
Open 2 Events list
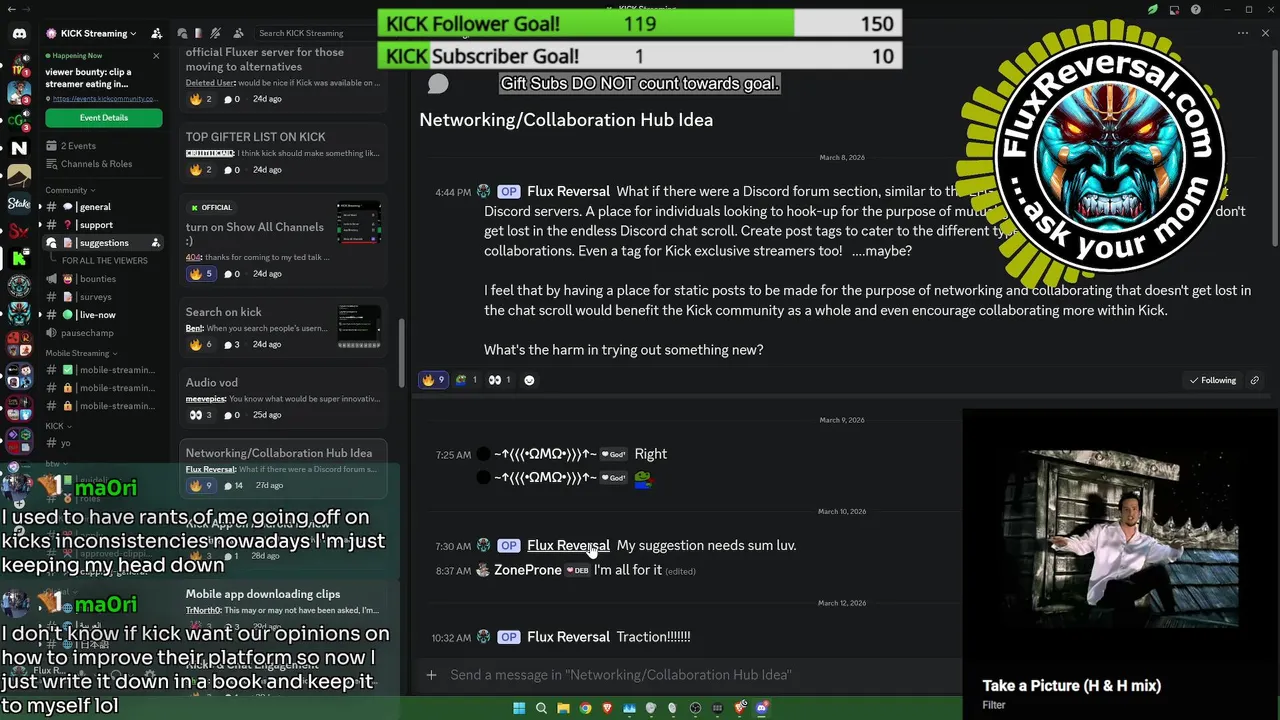[78, 146]
